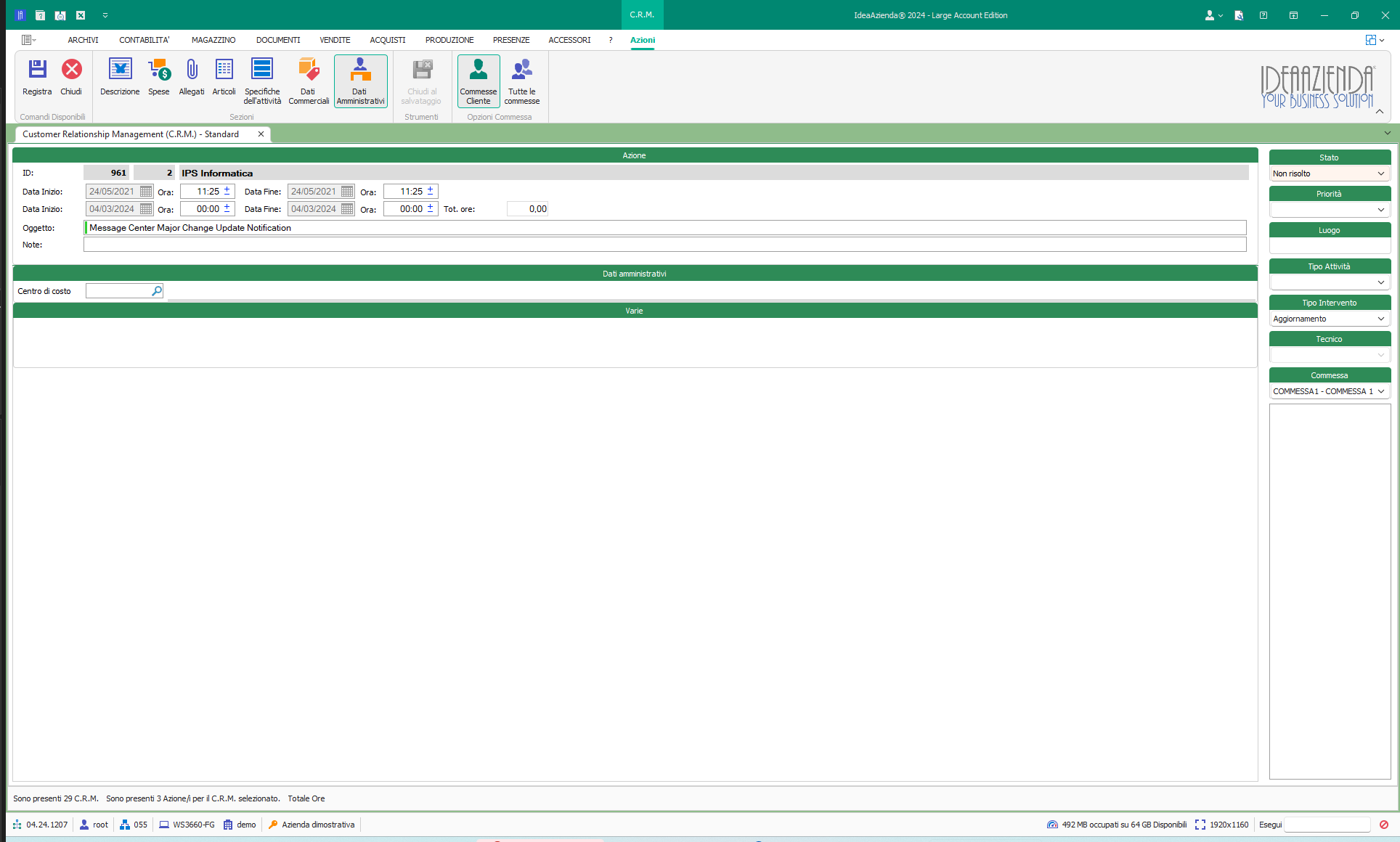Viewport: 1400px width, 842px height.
Task: Select Tutte le commesse option
Action: pos(522,81)
